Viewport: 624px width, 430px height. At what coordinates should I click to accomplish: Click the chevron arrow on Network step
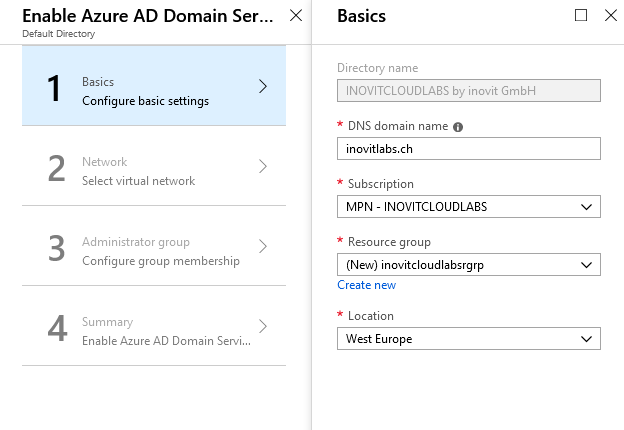[x=263, y=166]
